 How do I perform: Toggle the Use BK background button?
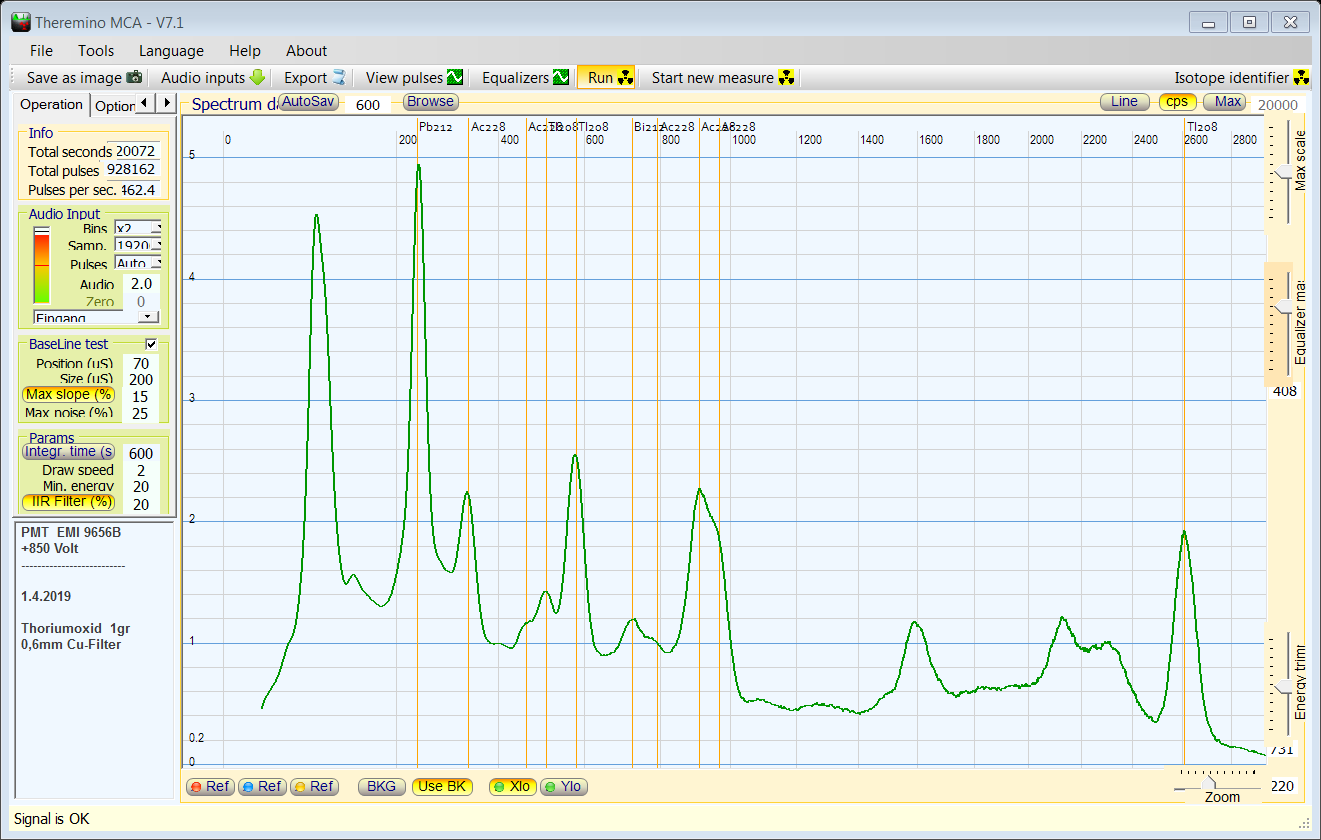click(x=441, y=787)
